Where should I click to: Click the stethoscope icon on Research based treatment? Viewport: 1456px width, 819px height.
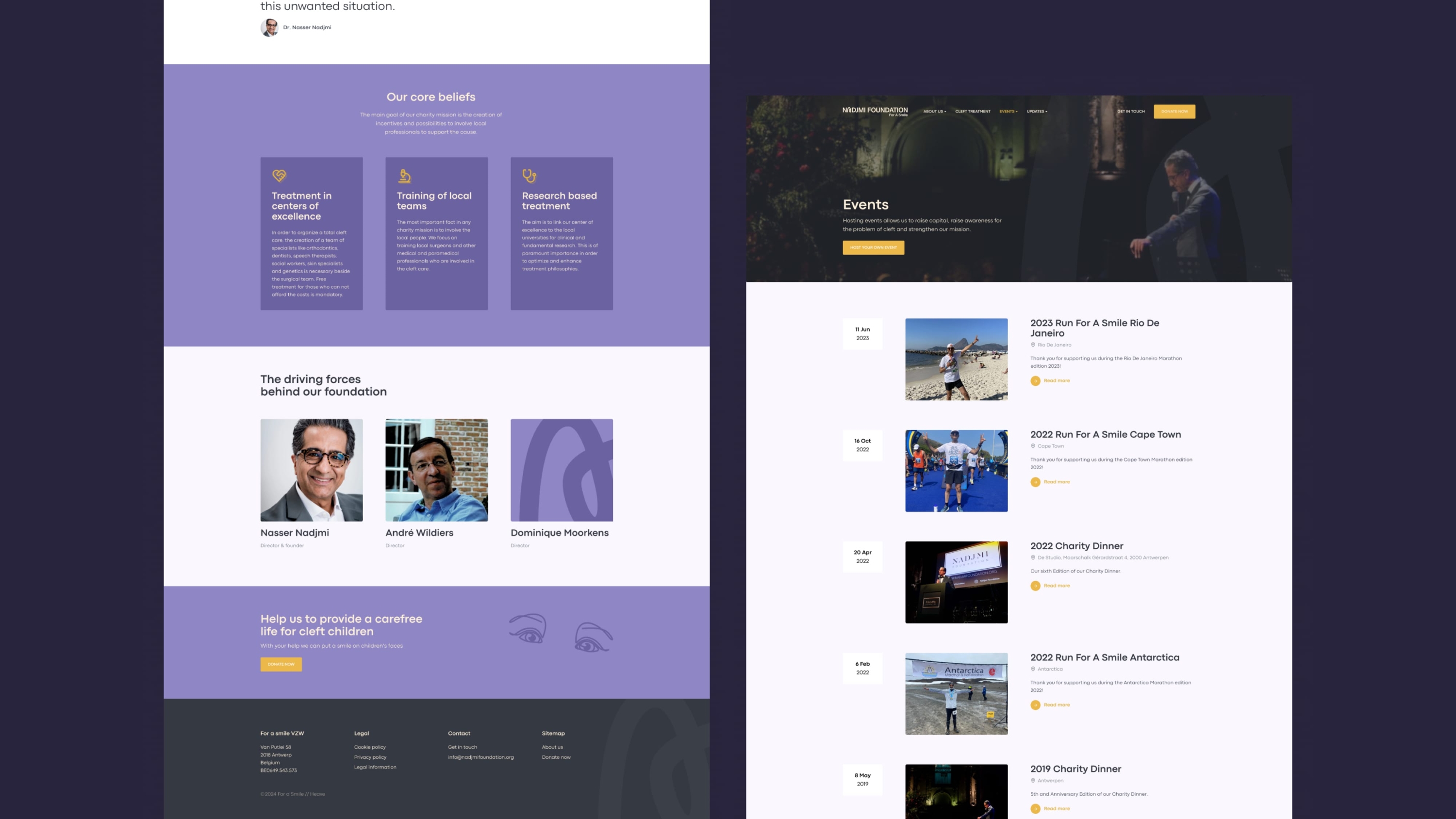point(529,176)
